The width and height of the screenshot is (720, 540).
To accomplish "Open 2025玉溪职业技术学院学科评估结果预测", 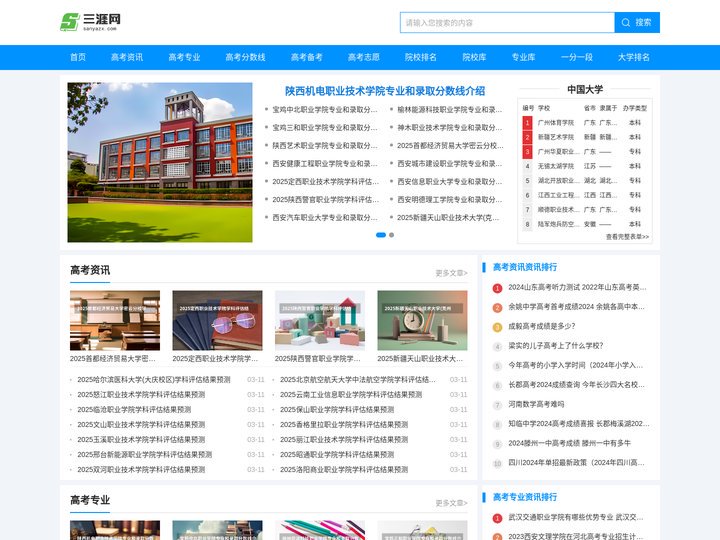I will pyautogui.click(x=141, y=440).
